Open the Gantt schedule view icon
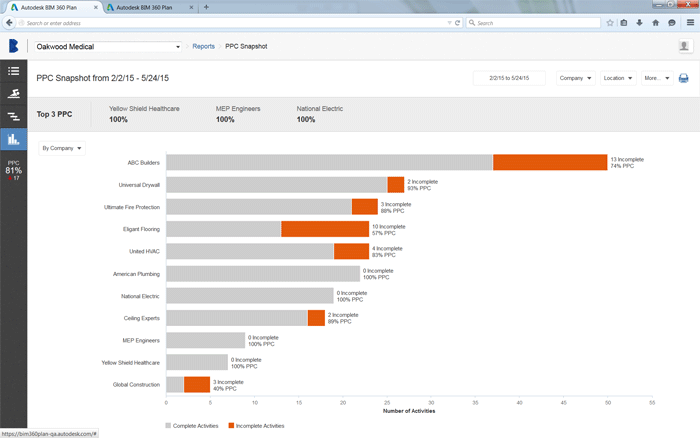Viewport: 700px width, 438px height. coord(13,116)
